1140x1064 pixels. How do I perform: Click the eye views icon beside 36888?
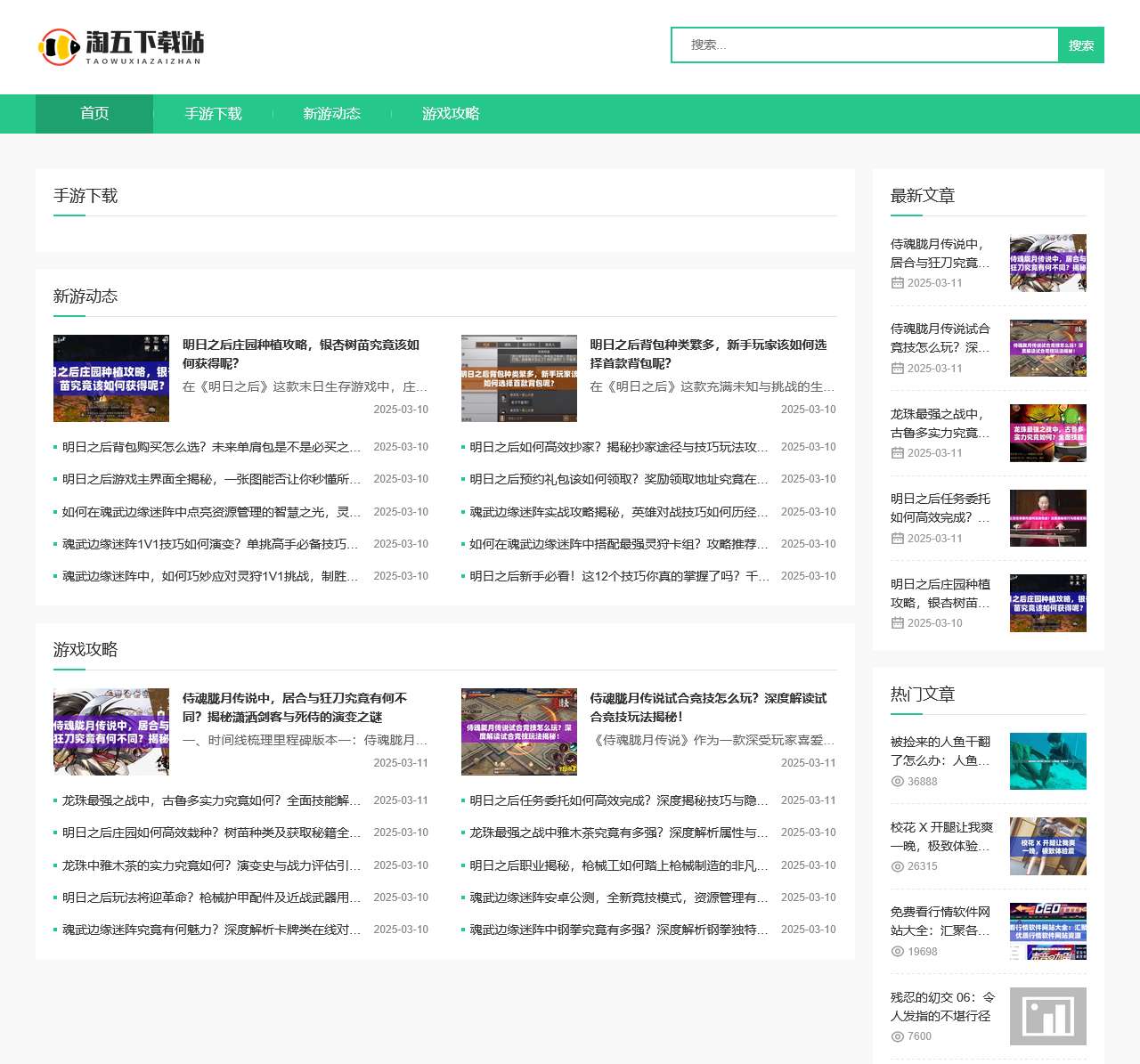coord(898,782)
